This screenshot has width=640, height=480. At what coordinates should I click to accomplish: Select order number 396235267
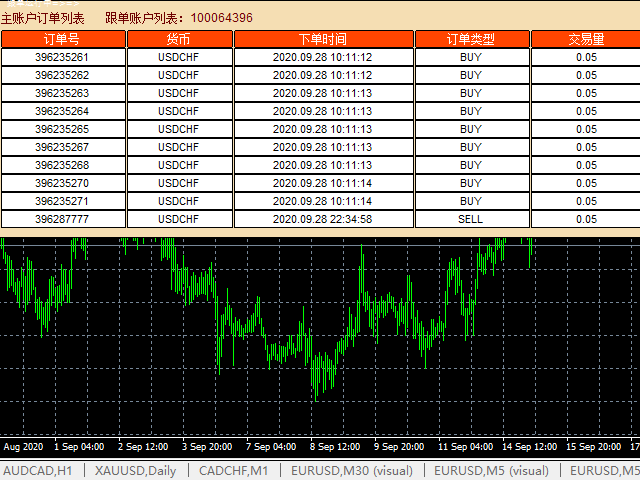tap(62, 147)
